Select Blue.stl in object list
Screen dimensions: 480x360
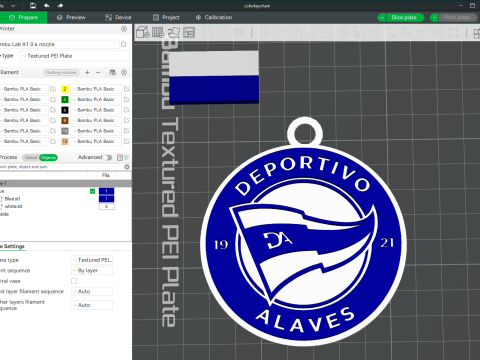coord(12,199)
